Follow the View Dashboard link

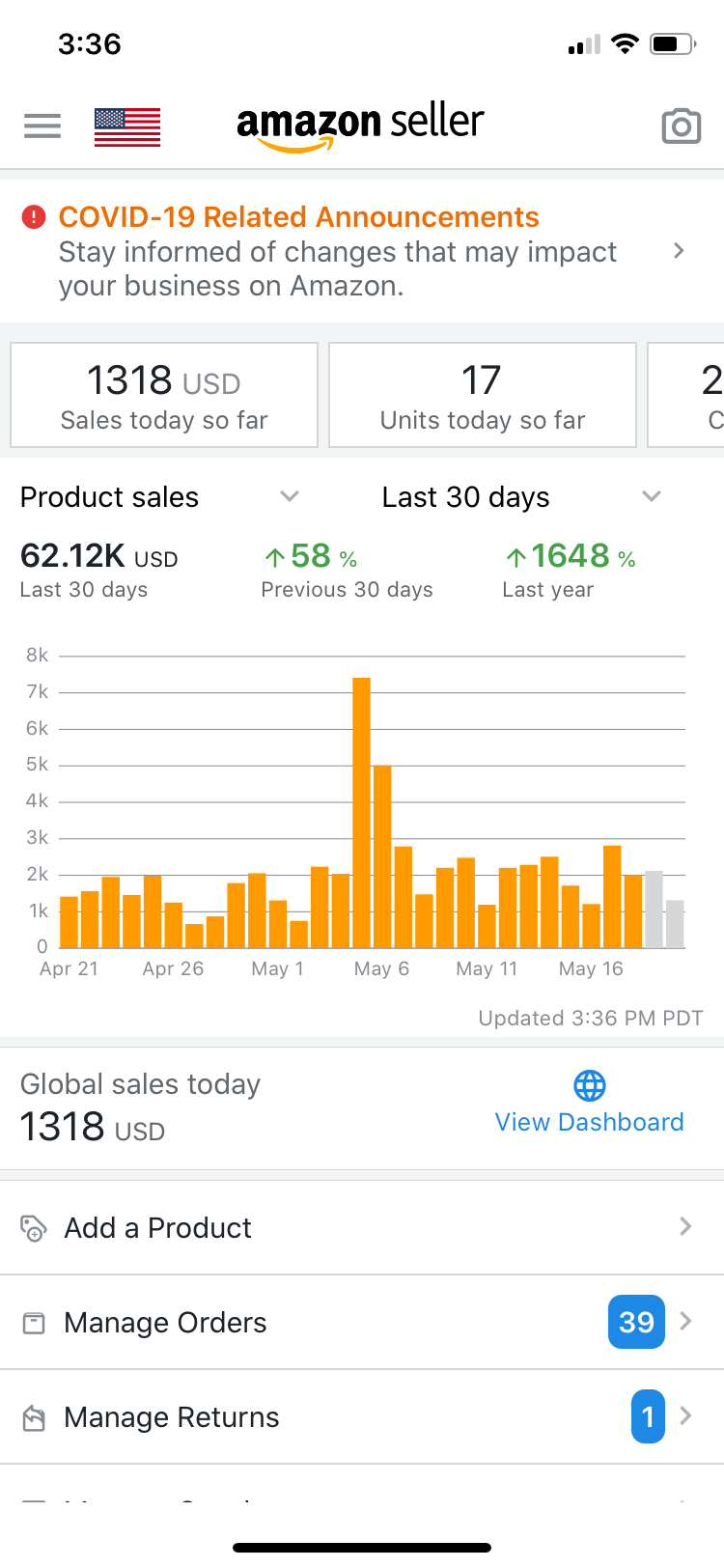click(x=590, y=1122)
